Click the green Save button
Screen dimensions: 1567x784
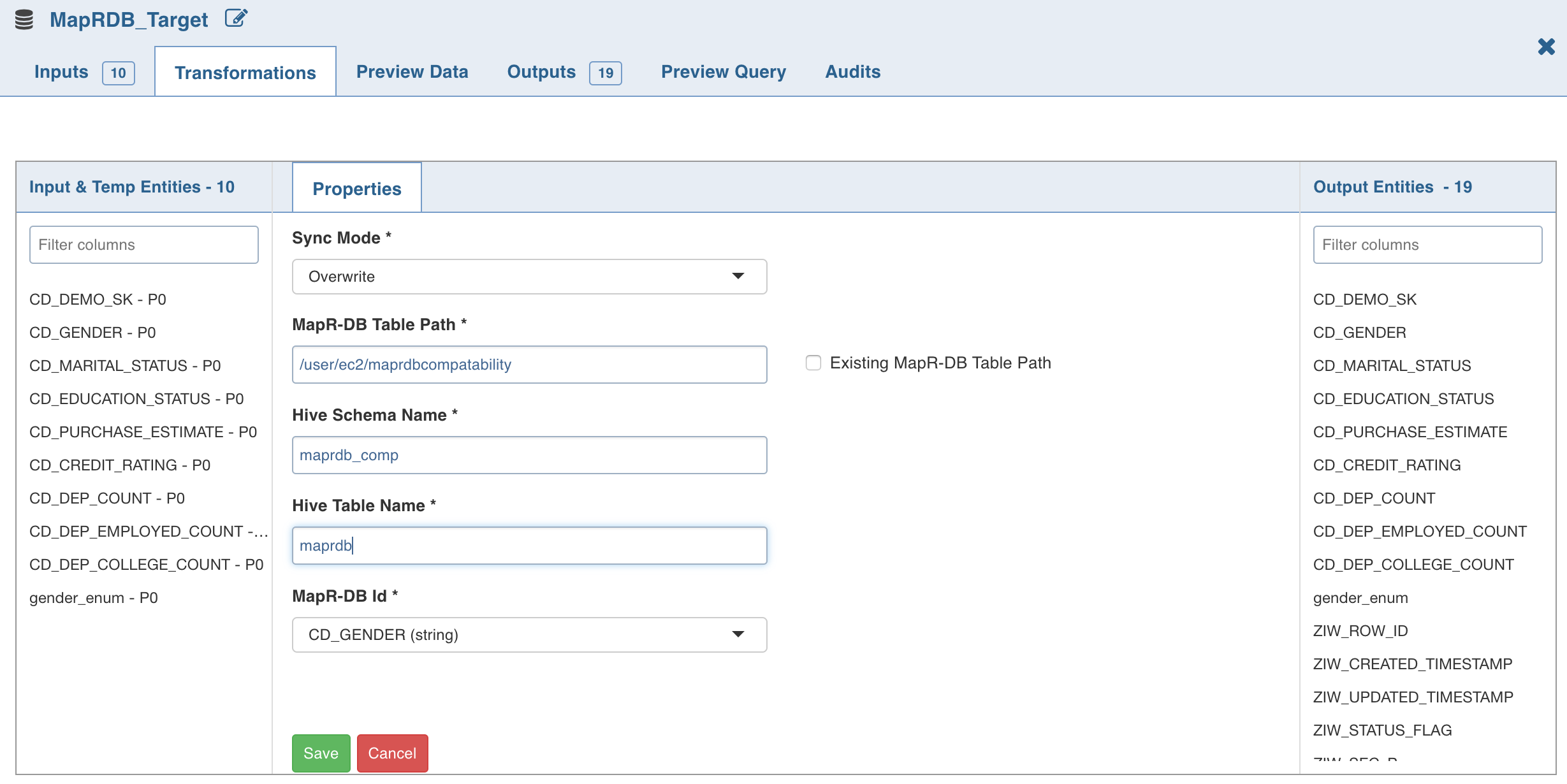click(321, 753)
